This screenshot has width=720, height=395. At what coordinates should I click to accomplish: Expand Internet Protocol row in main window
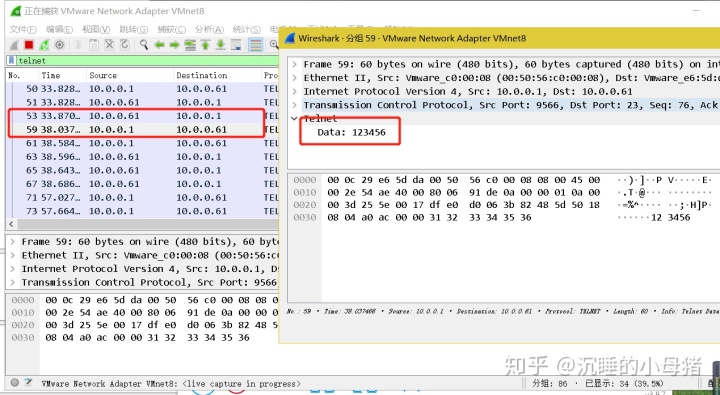(x=13, y=269)
